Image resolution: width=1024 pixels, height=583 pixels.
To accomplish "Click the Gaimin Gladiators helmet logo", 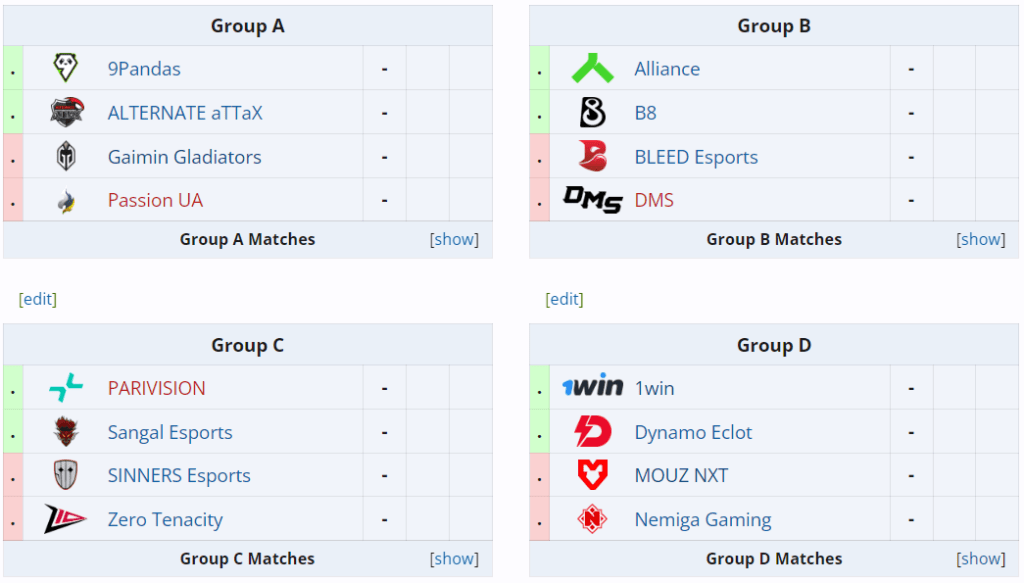I will [x=66, y=157].
